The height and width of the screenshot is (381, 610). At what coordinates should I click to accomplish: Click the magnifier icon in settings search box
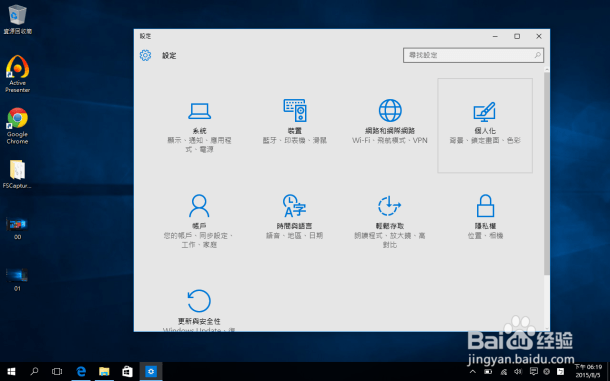point(538,55)
